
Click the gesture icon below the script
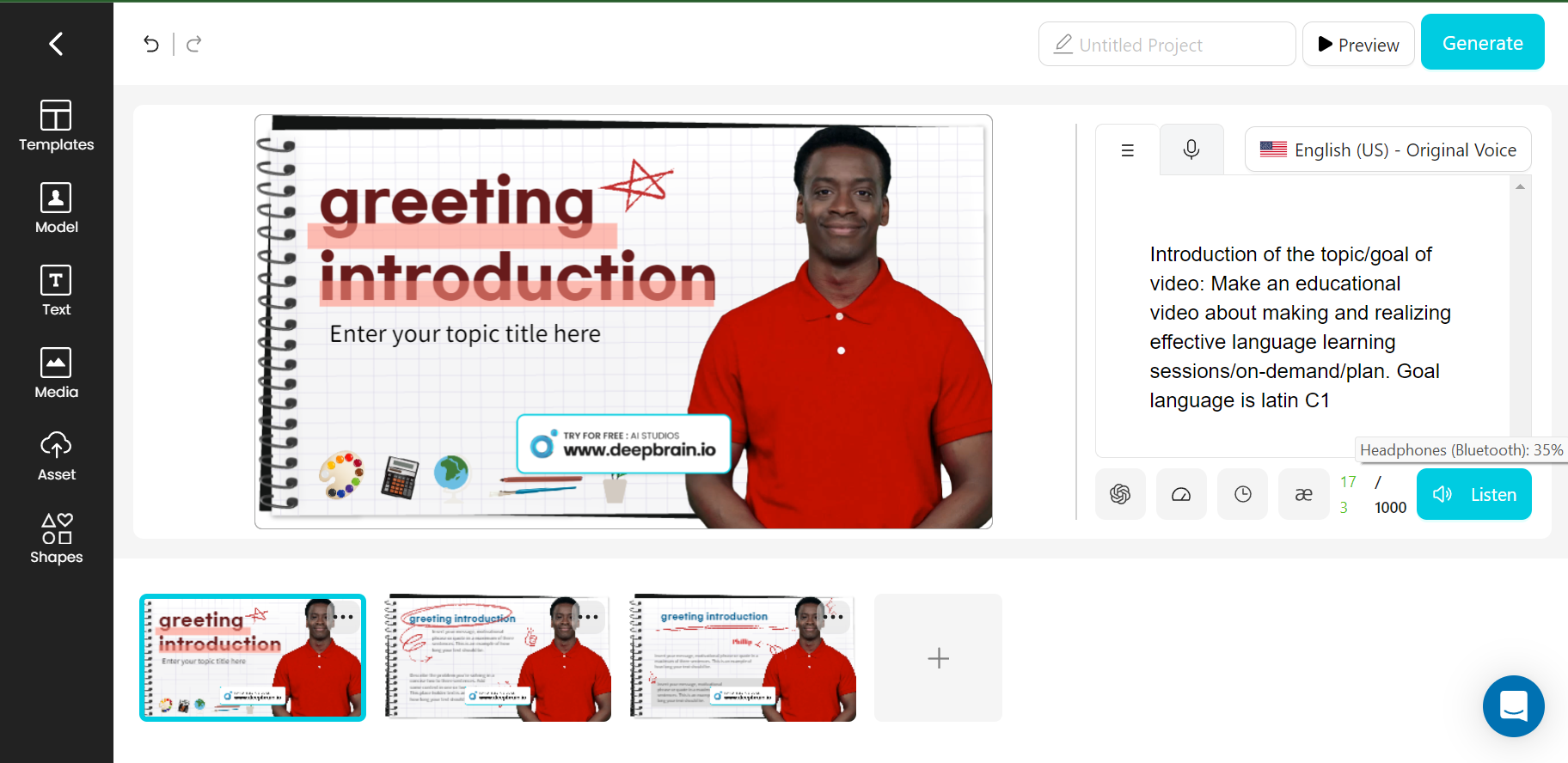[1181, 494]
